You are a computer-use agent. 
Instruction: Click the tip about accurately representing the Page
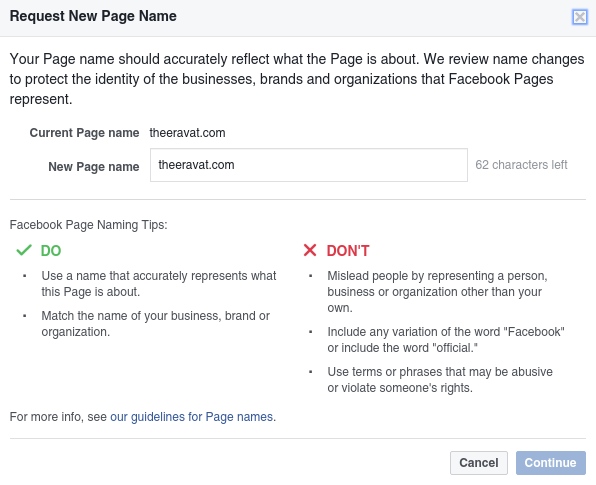(x=159, y=284)
